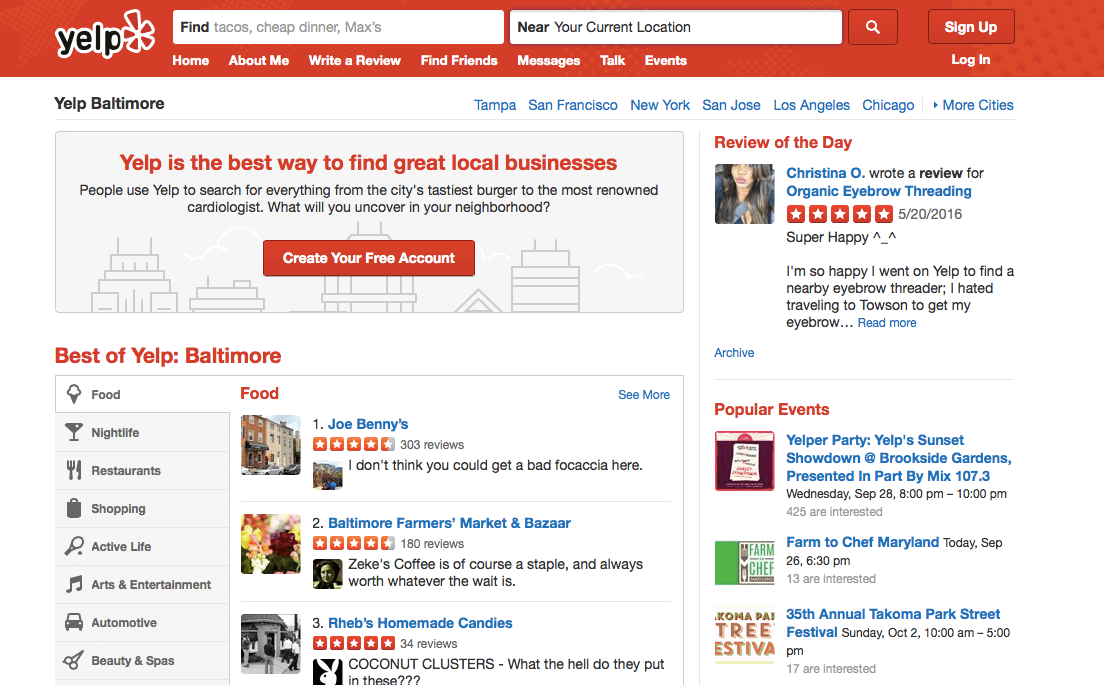Expand the More Cities list
The height and width of the screenshot is (685, 1104).
tap(974, 105)
